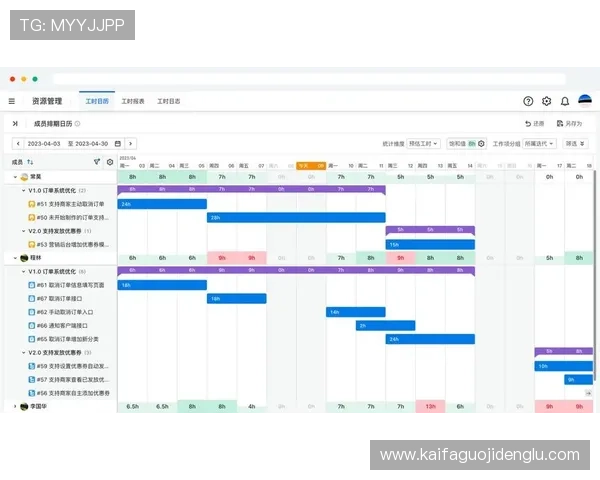This screenshot has width=600, height=480.
Task: Click the 18h bar for #67
Action: click(236, 299)
